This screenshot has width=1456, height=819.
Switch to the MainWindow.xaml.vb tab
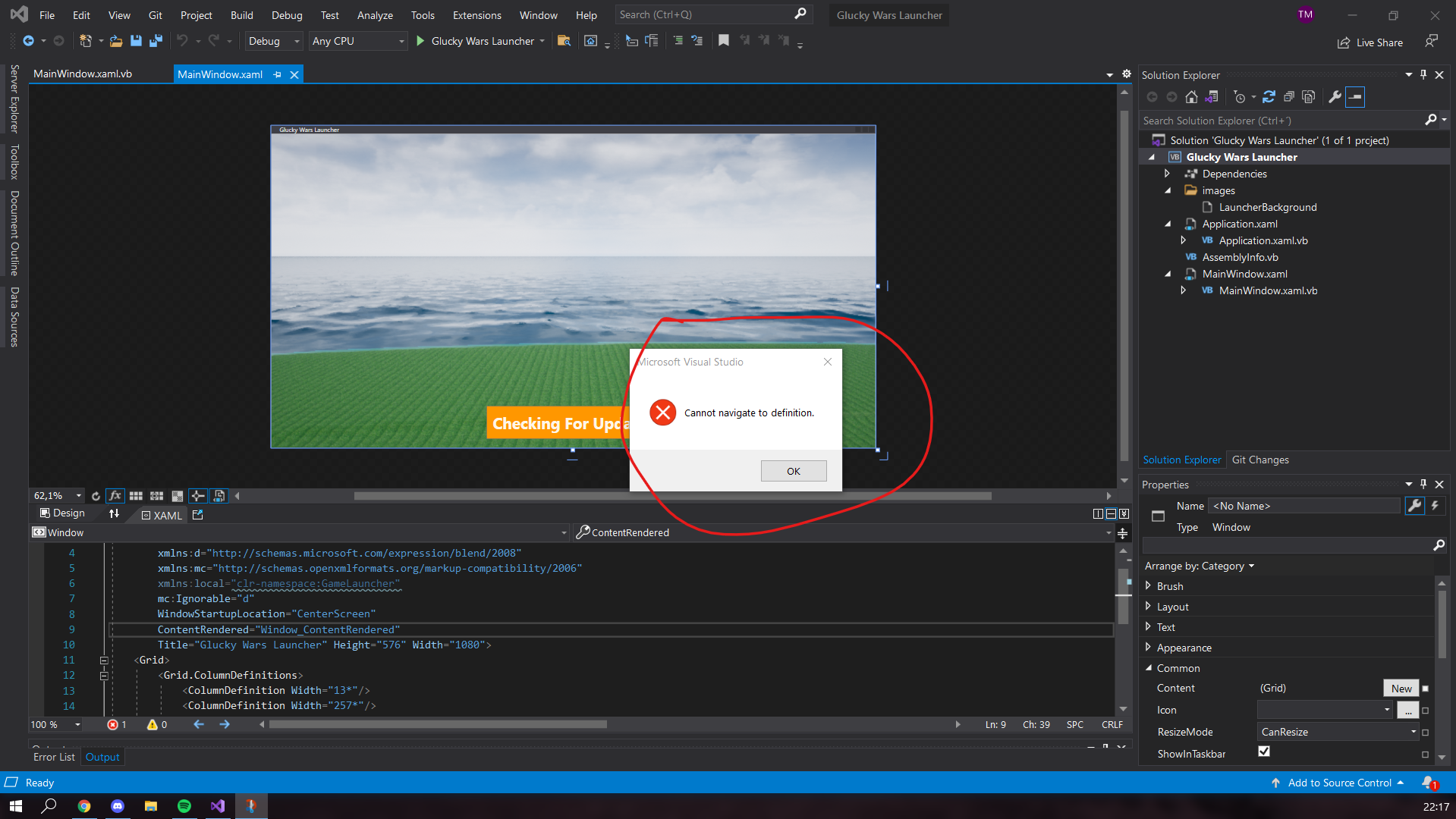coord(83,74)
